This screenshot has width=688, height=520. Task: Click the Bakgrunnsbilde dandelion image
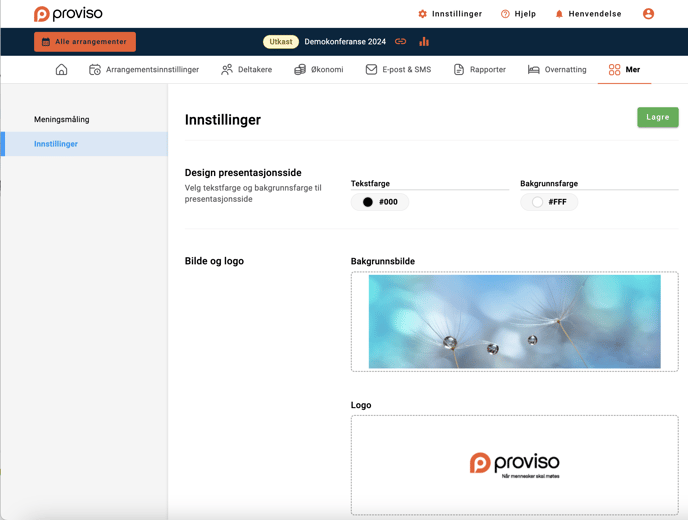(514, 322)
